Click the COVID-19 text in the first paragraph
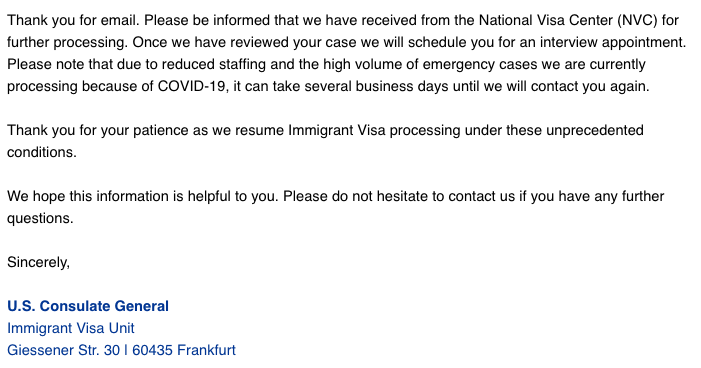 tap(193, 86)
